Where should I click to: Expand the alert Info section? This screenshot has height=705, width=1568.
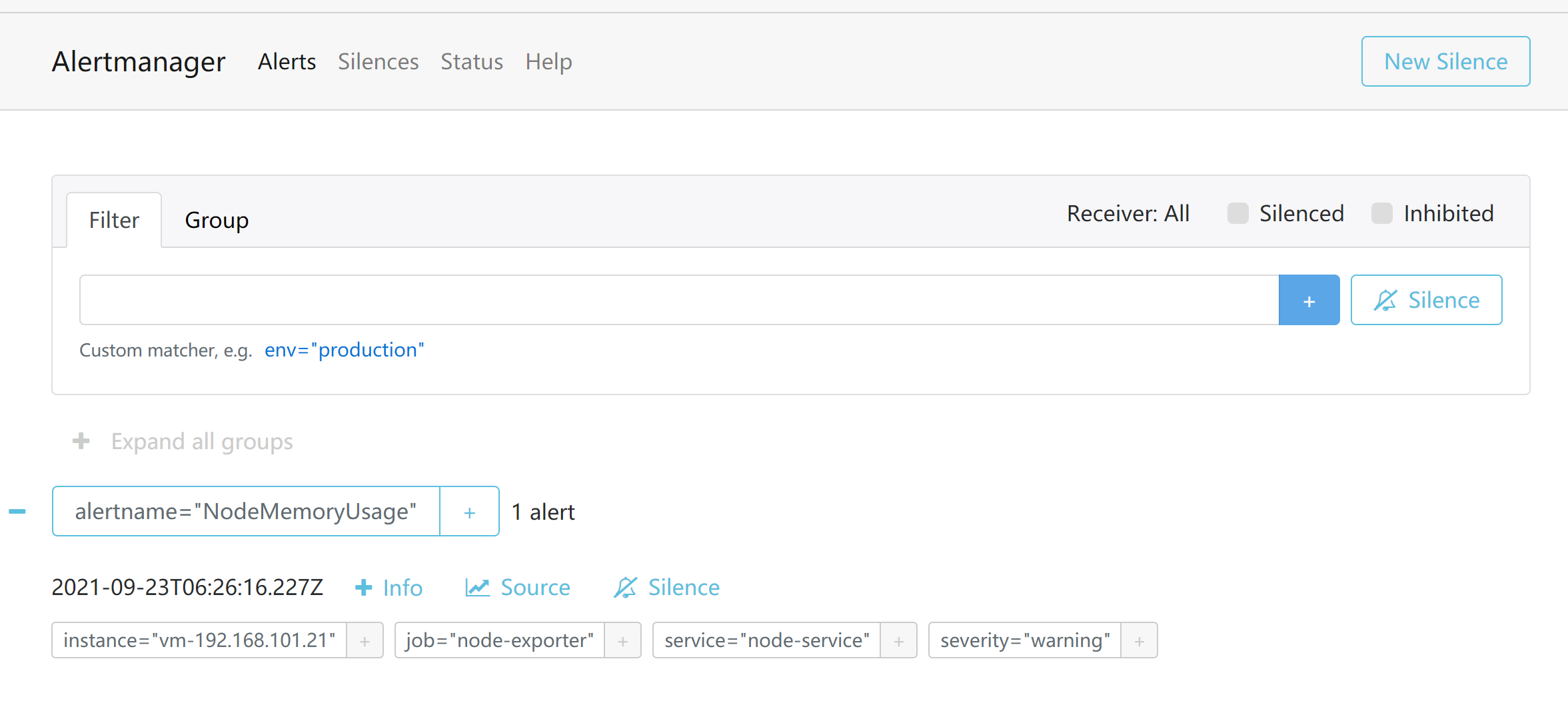pos(389,587)
